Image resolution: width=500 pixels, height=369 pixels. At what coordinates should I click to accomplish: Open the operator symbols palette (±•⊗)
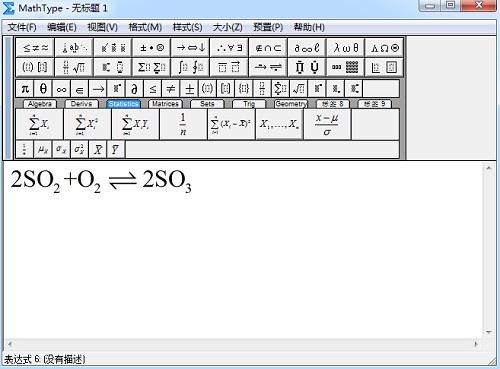click(x=152, y=48)
